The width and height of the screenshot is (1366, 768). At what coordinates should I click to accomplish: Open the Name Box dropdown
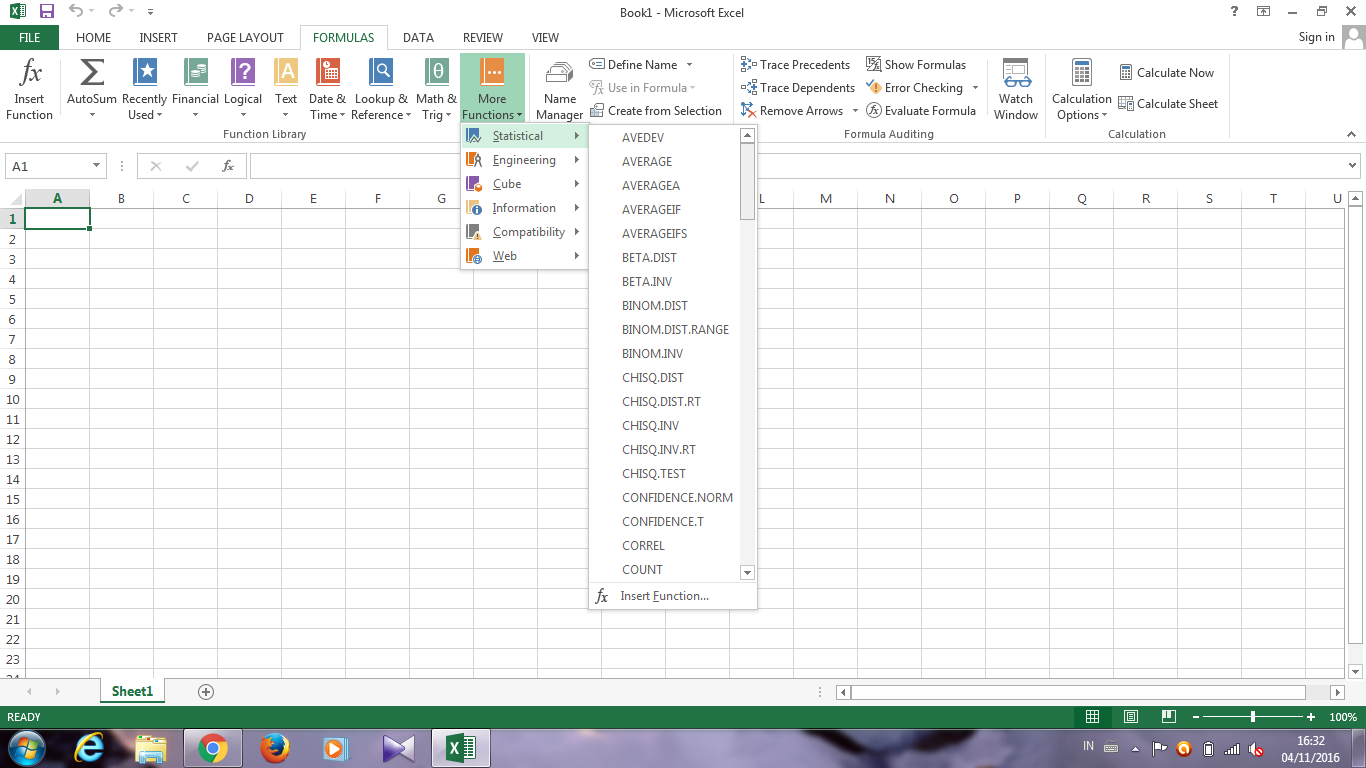coord(97,166)
